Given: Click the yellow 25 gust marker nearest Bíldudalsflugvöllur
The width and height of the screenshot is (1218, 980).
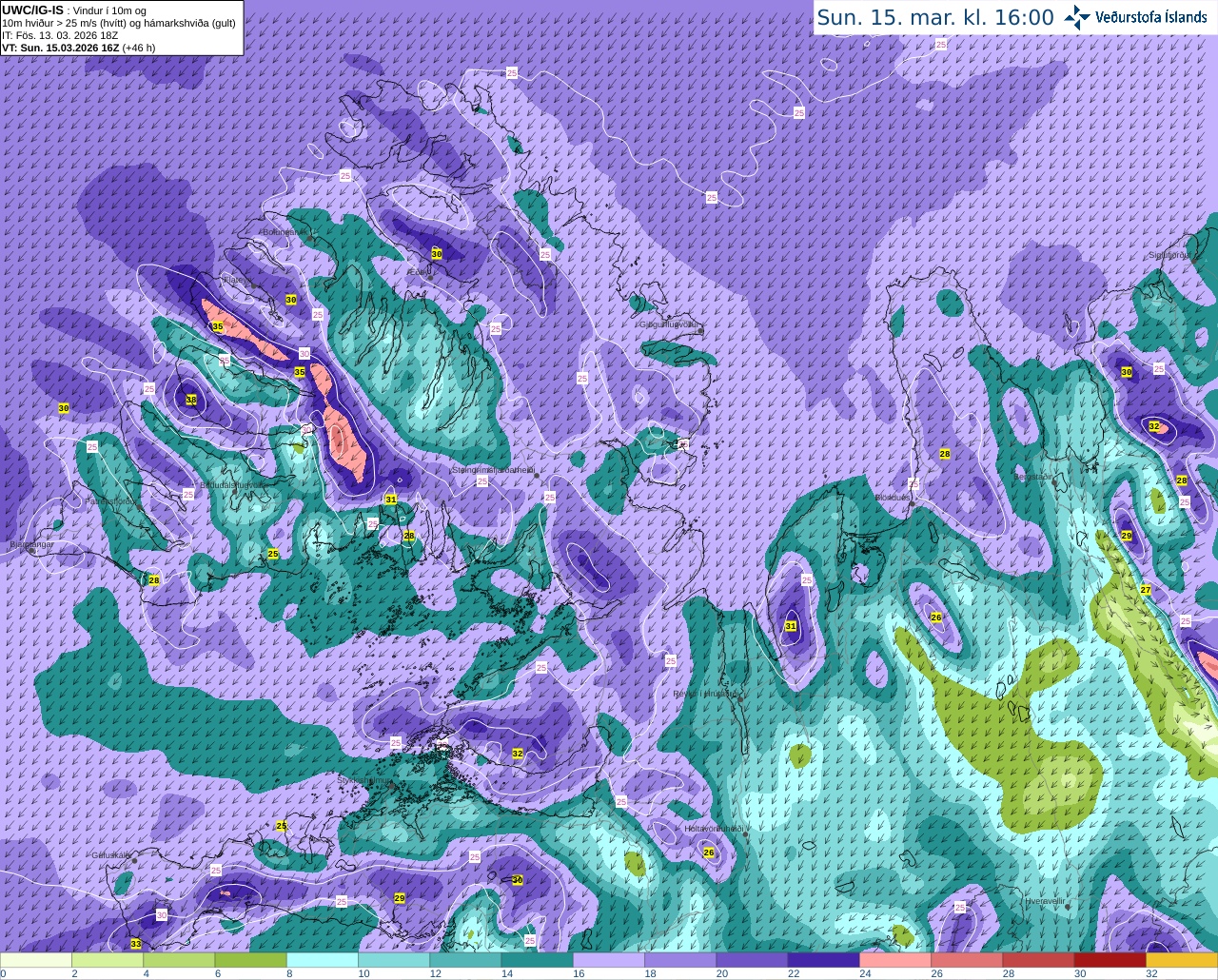Looking at the screenshot, I should (273, 554).
